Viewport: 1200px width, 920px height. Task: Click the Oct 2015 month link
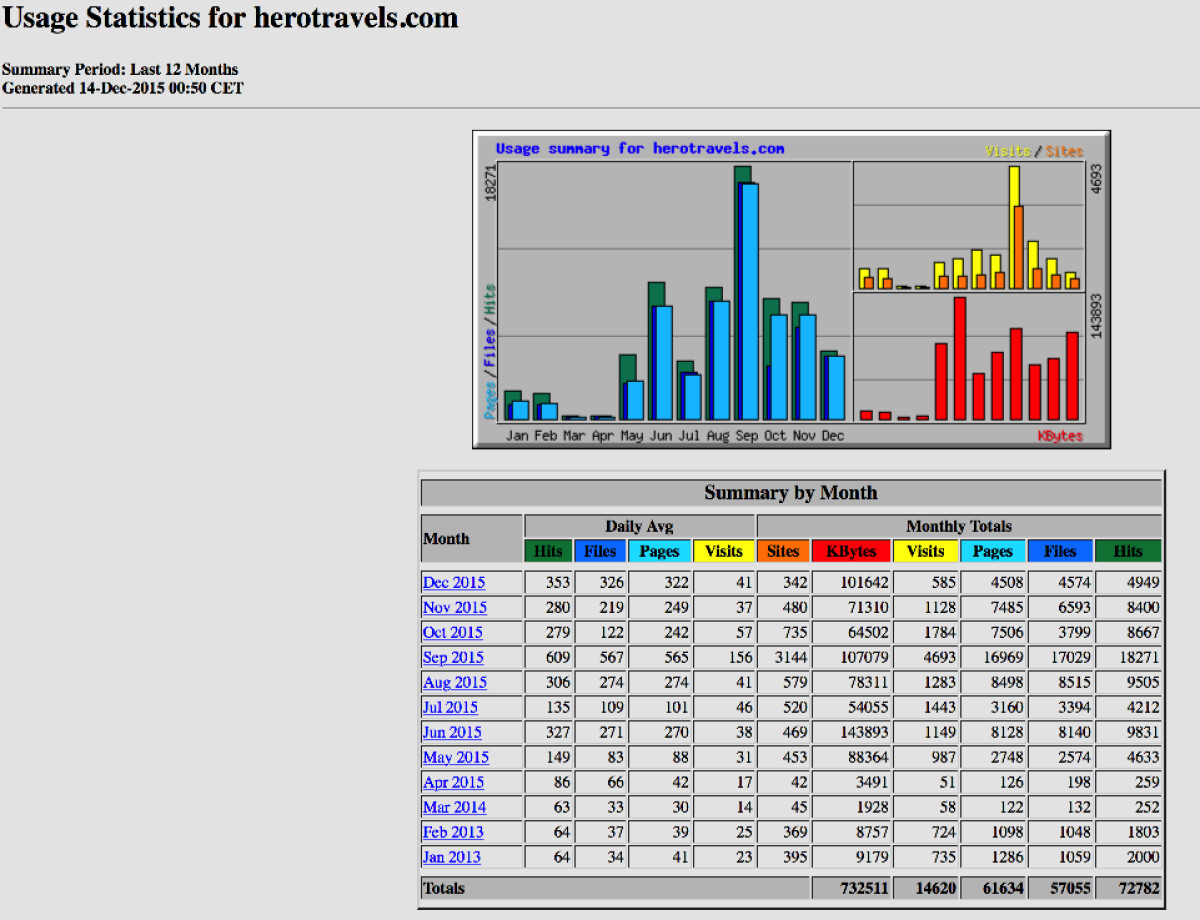click(x=452, y=632)
